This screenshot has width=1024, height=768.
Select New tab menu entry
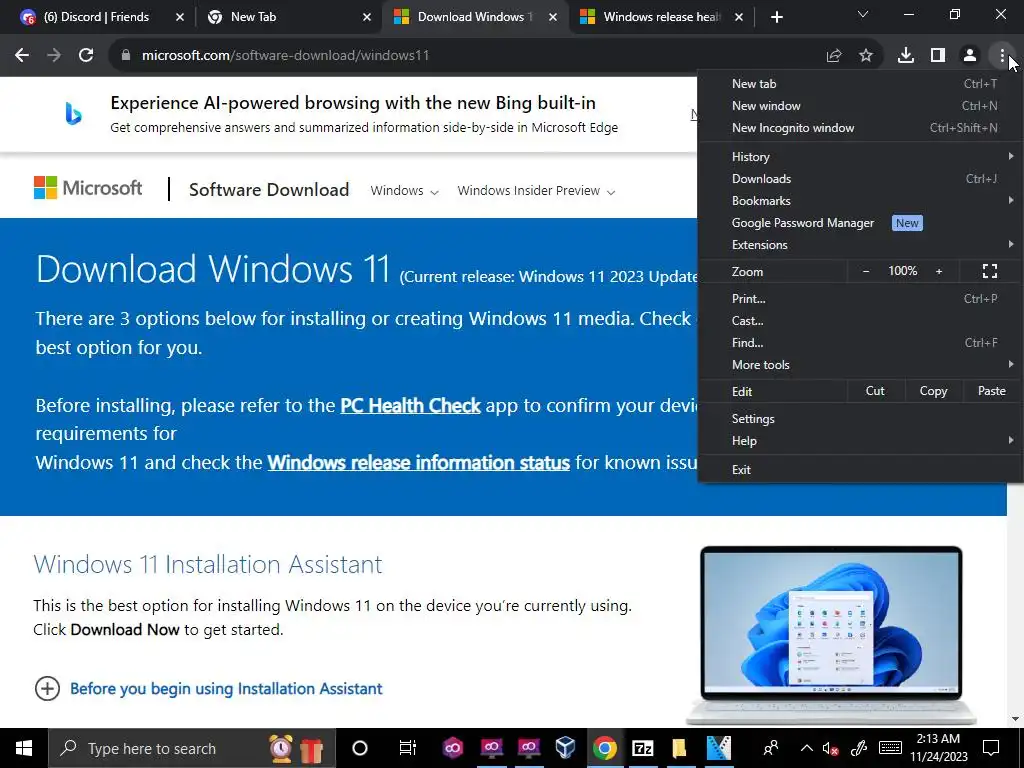(x=860, y=84)
